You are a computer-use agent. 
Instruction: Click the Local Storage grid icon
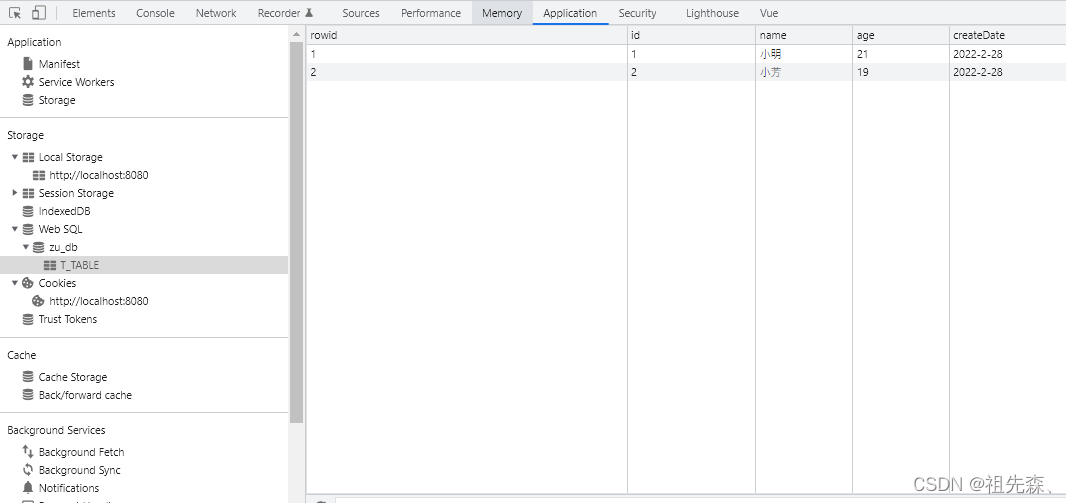pos(28,157)
